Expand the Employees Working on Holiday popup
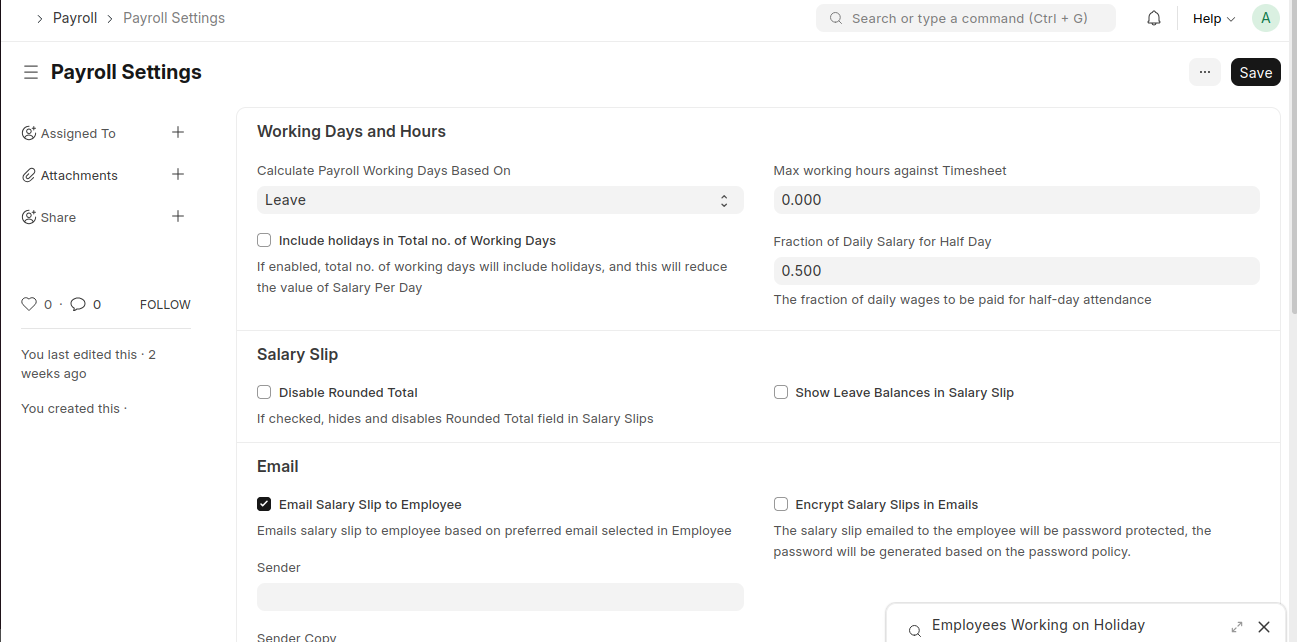The image size is (1297, 642). (x=1237, y=627)
